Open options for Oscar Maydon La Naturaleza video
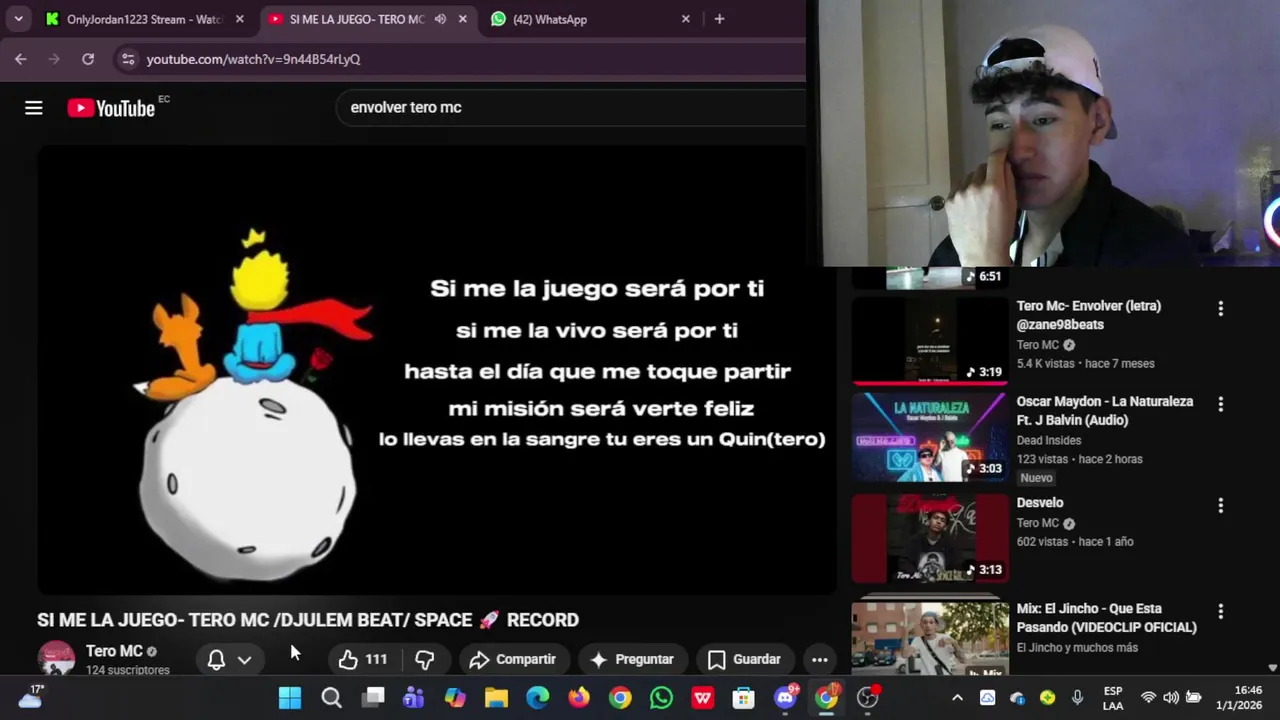Screen dimensions: 1280x720 [1220, 405]
